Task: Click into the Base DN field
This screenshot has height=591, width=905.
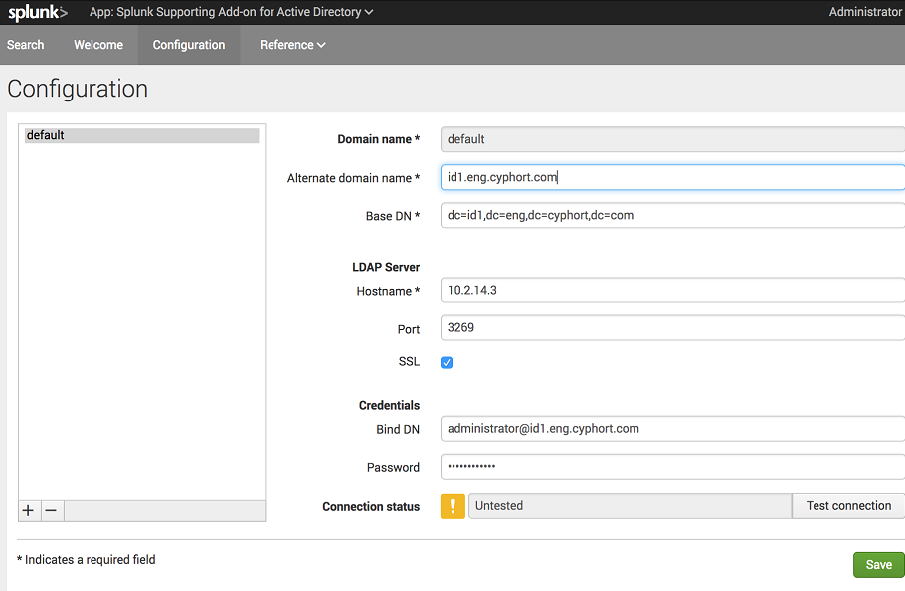Action: tap(672, 215)
